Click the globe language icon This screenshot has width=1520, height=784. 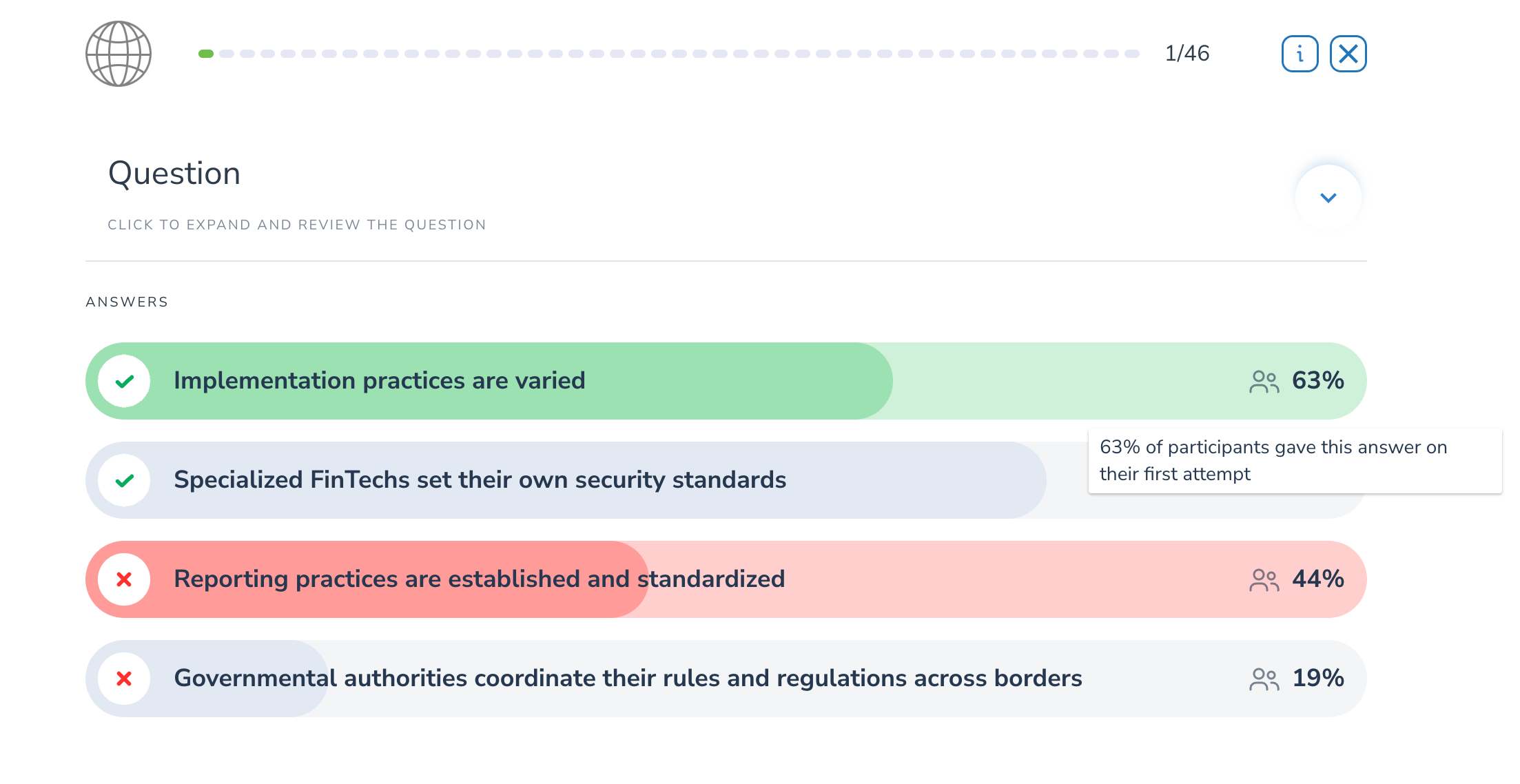[119, 54]
